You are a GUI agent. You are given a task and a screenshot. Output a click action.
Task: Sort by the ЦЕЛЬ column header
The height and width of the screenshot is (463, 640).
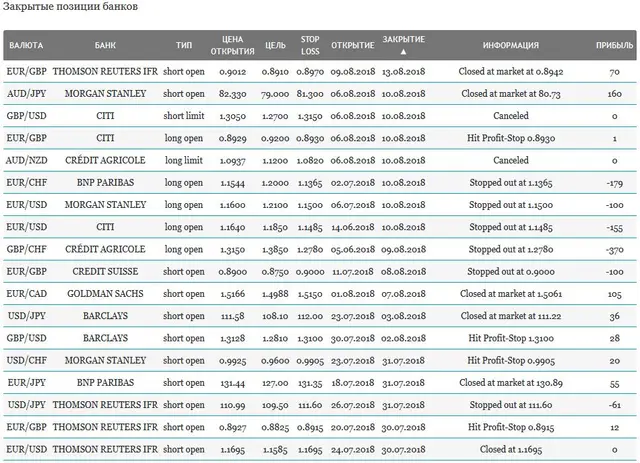point(275,45)
